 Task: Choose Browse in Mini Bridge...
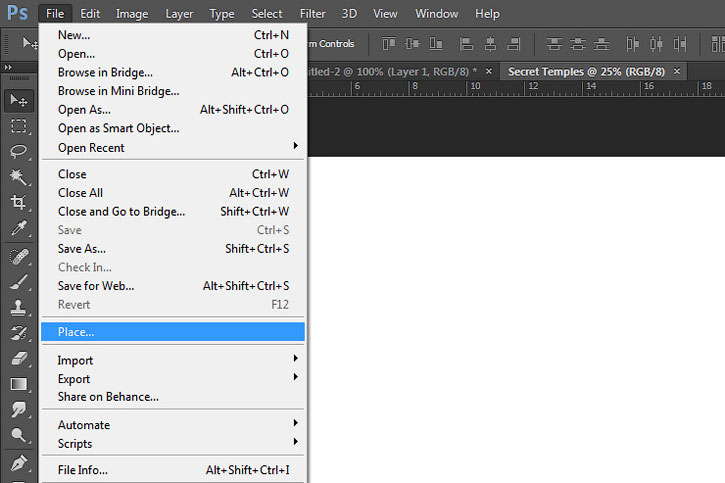(173, 91)
